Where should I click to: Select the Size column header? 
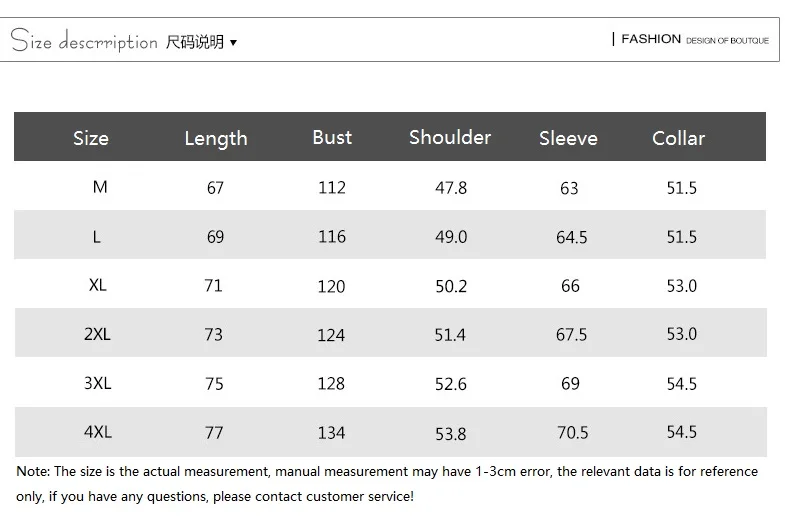point(91,138)
